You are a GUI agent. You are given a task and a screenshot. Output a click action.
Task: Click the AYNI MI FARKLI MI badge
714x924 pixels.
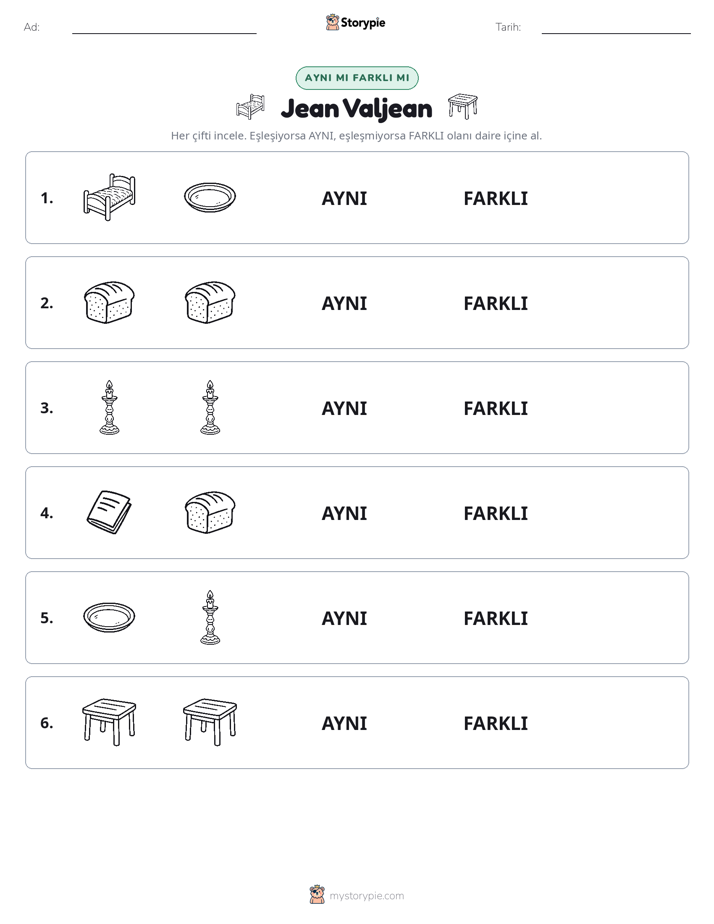point(357,78)
